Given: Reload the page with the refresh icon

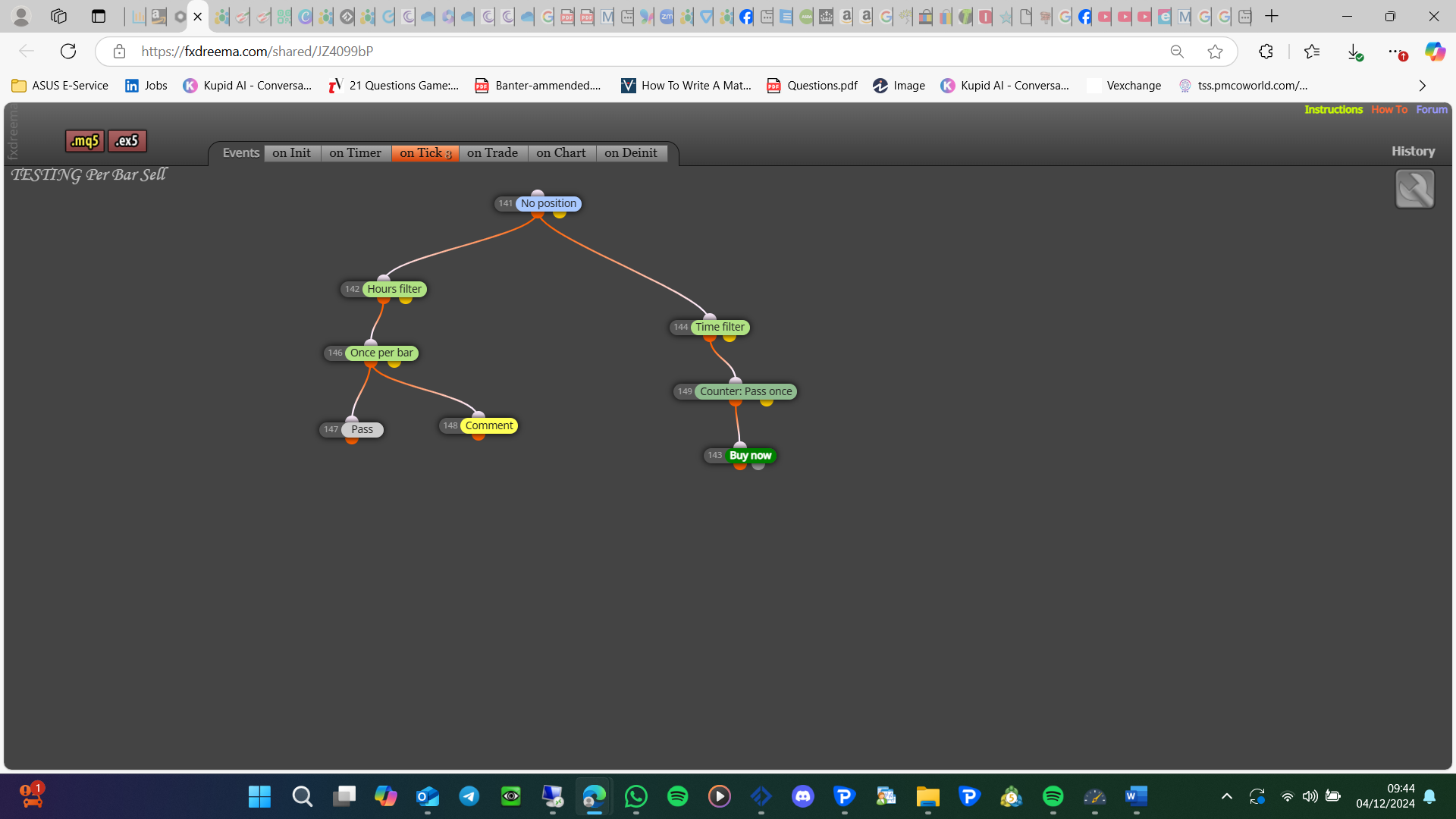Looking at the screenshot, I should click(68, 52).
